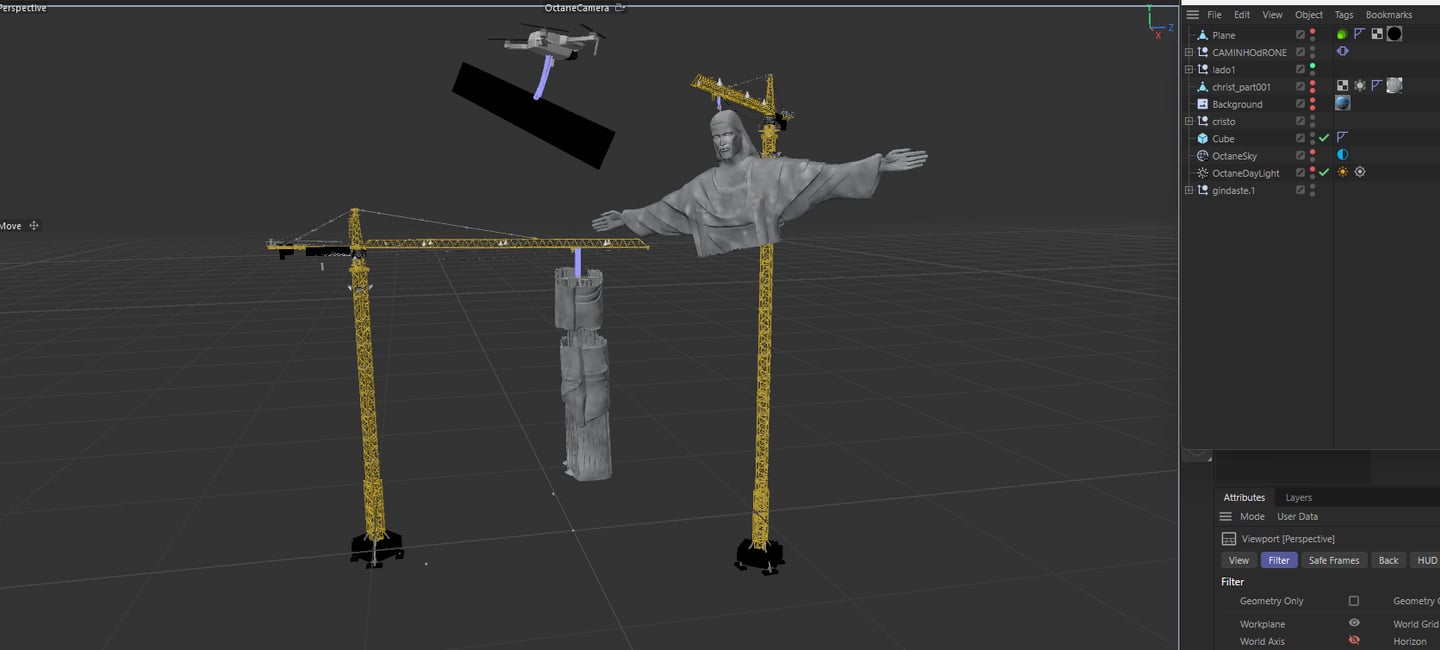Toggle the layer box for christ_part001

[x=1300, y=87]
